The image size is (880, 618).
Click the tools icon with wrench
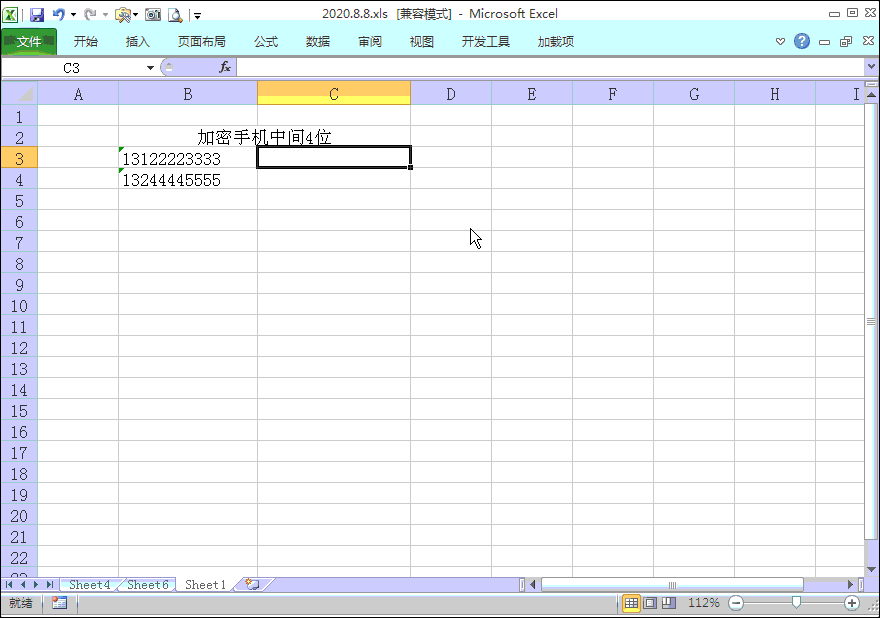[x=123, y=15]
